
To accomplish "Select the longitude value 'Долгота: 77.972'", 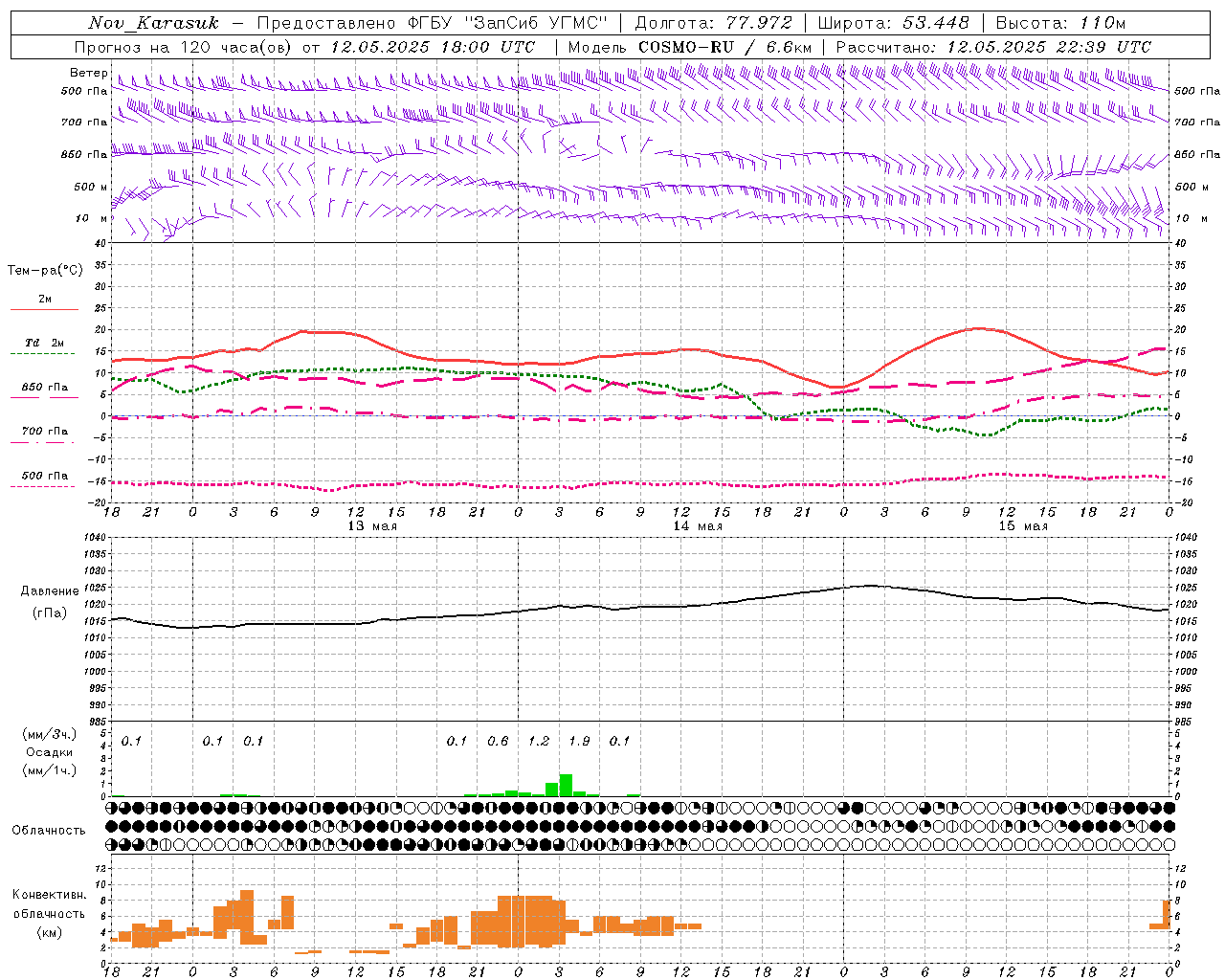I will (714, 23).
